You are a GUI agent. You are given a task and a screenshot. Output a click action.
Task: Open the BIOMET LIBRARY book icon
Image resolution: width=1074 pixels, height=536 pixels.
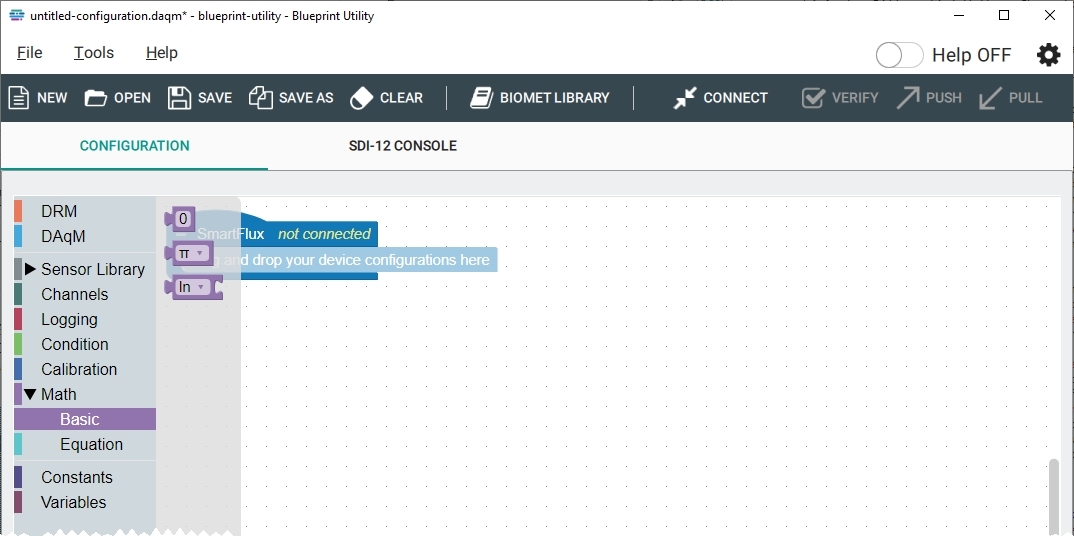click(482, 98)
